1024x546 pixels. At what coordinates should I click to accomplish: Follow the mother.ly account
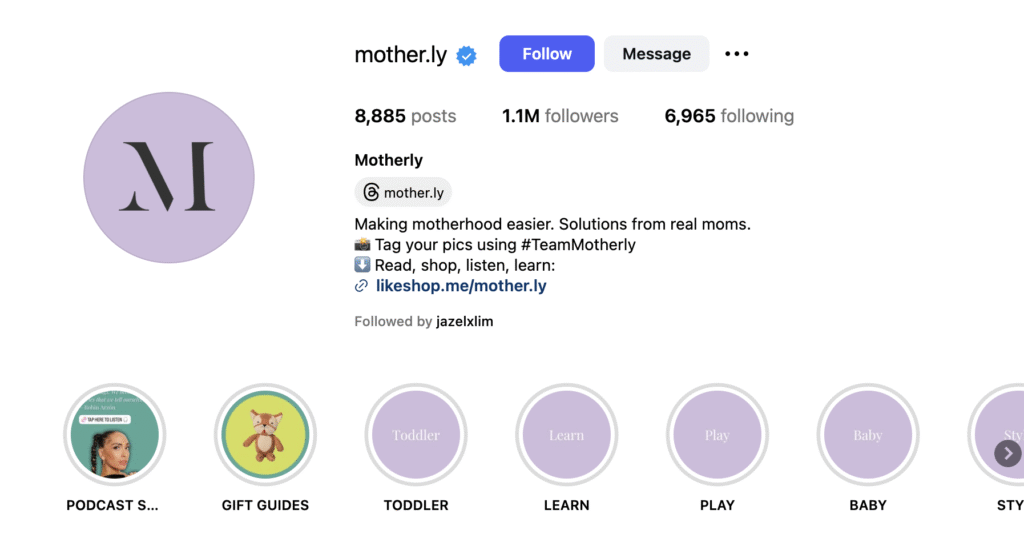pyautogui.click(x=547, y=54)
